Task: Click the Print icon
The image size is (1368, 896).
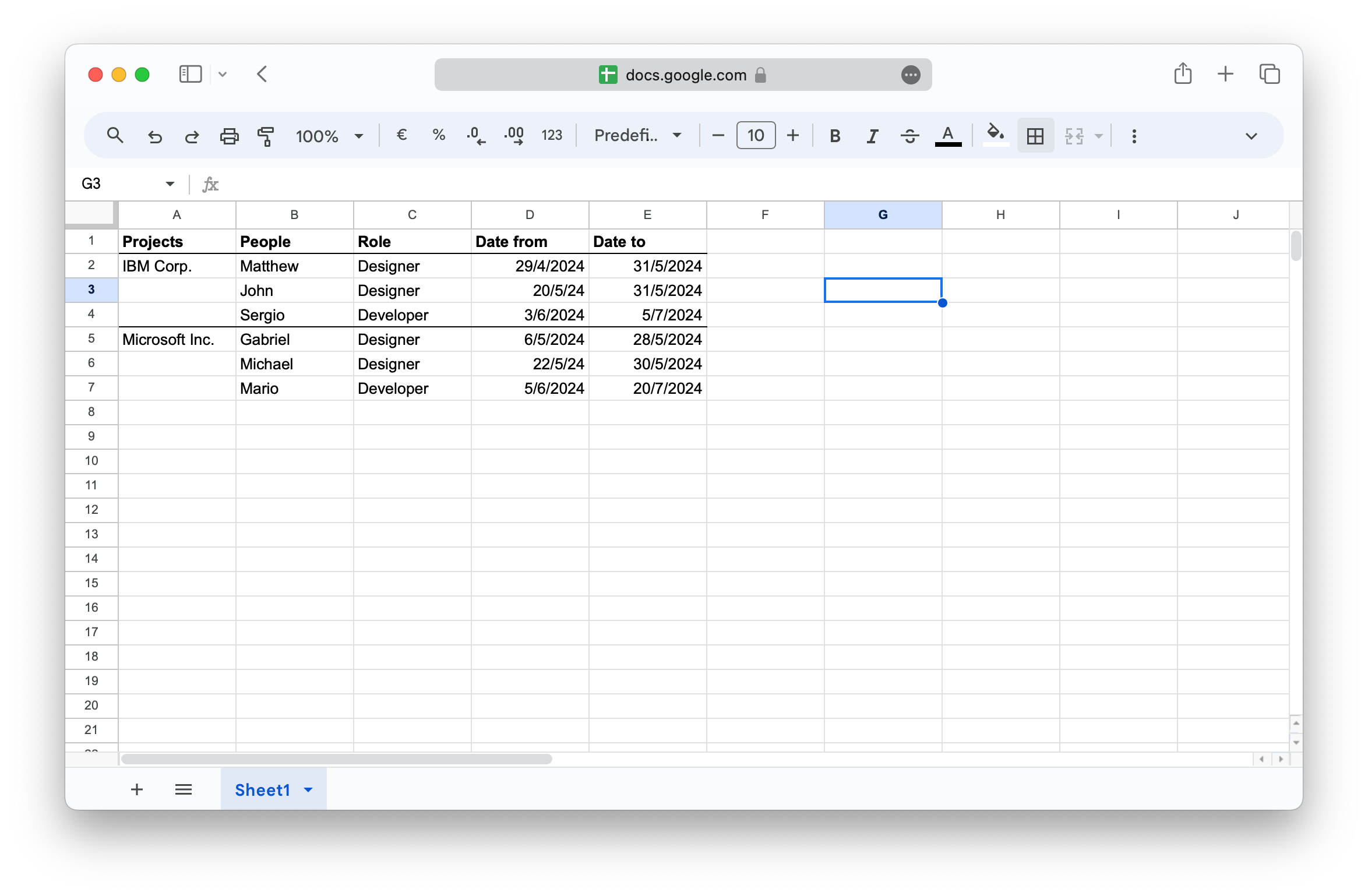Action: click(x=229, y=136)
